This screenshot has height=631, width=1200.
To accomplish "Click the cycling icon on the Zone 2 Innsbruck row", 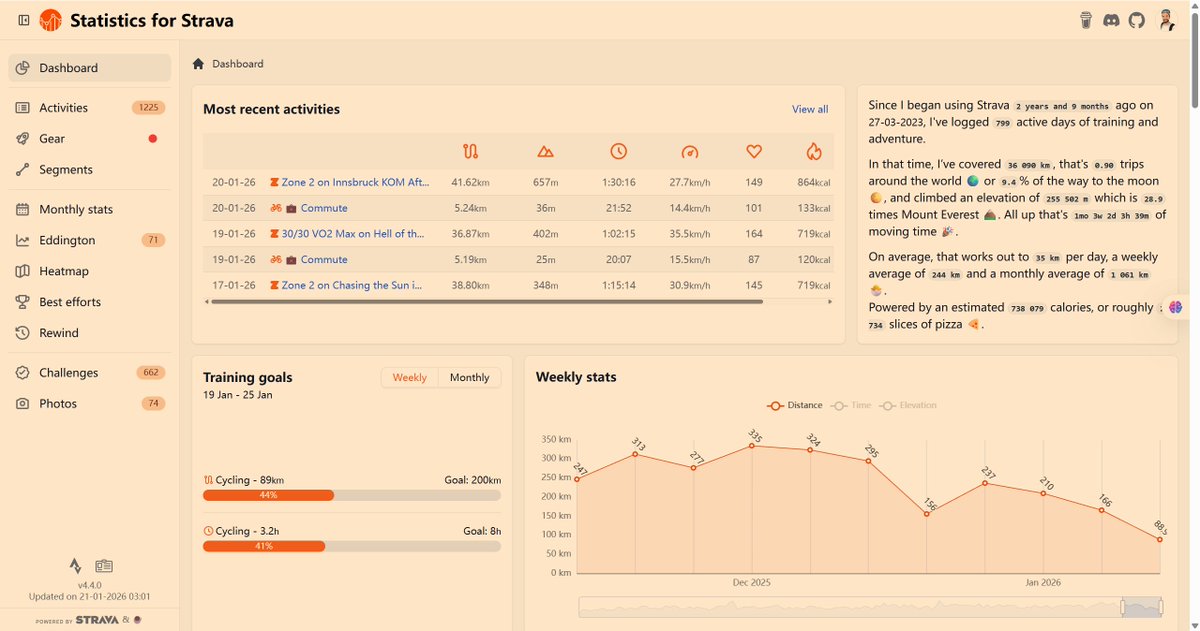I will [x=274, y=182].
